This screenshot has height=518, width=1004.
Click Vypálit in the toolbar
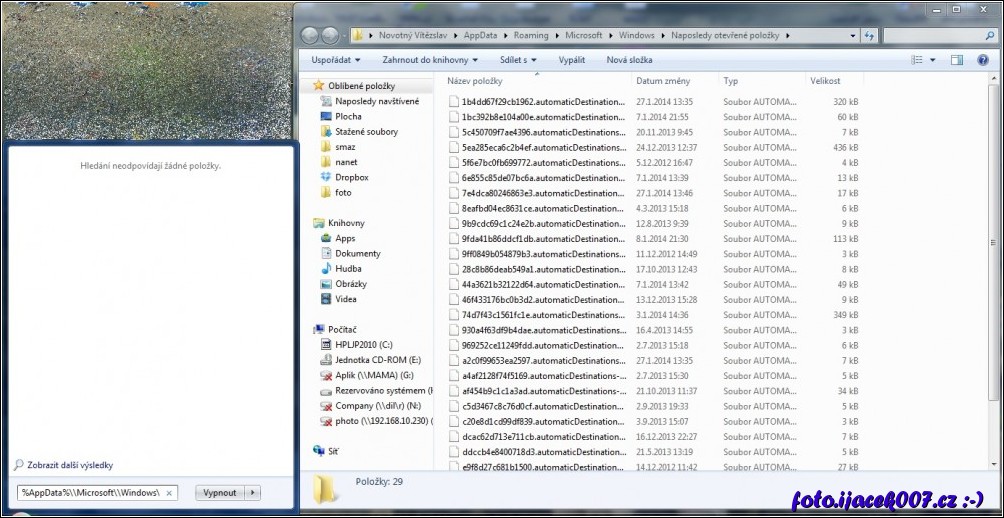click(x=572, y=60)
